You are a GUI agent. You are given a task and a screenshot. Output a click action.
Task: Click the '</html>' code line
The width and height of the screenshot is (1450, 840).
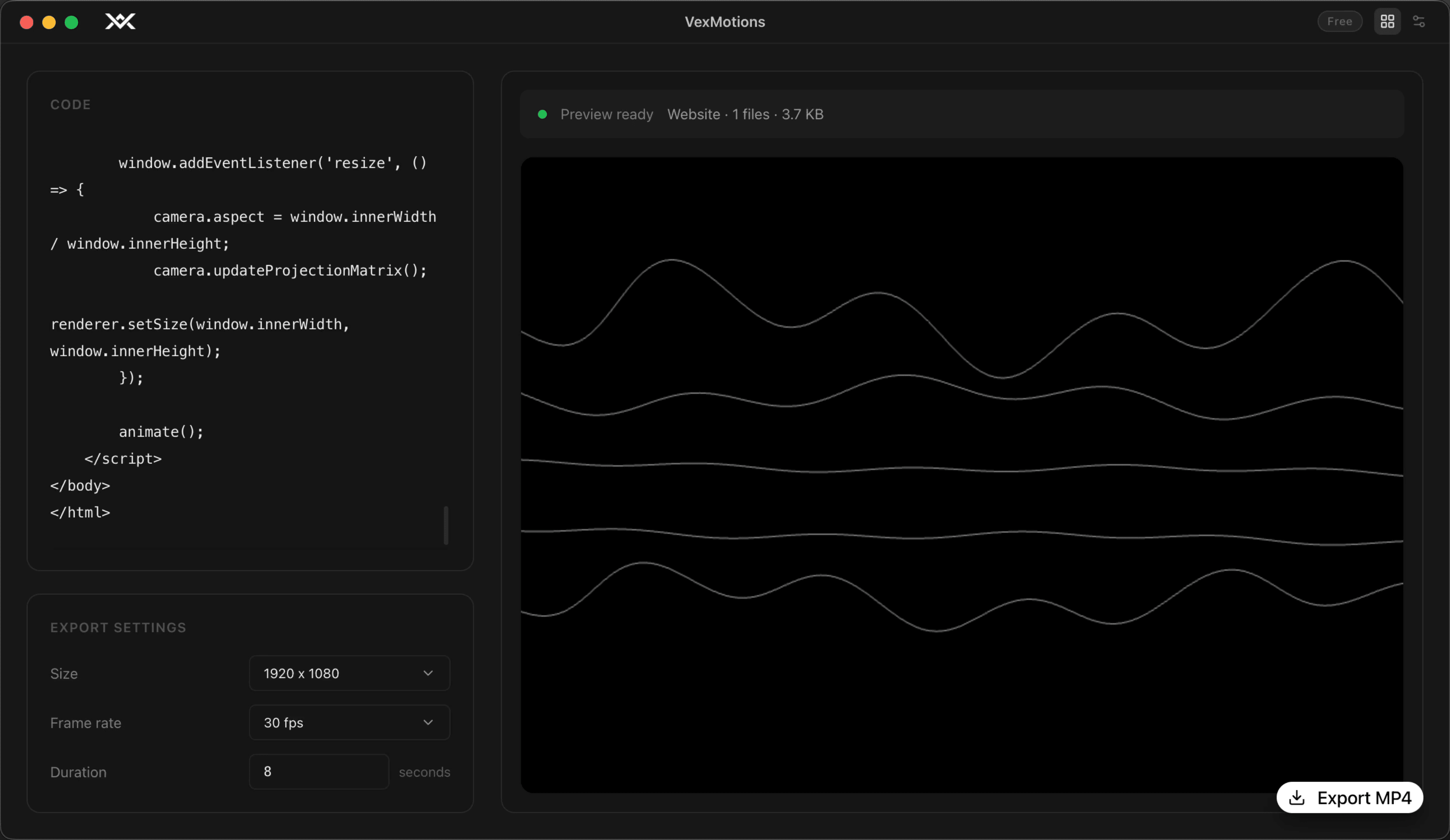[x=80, y=512]
